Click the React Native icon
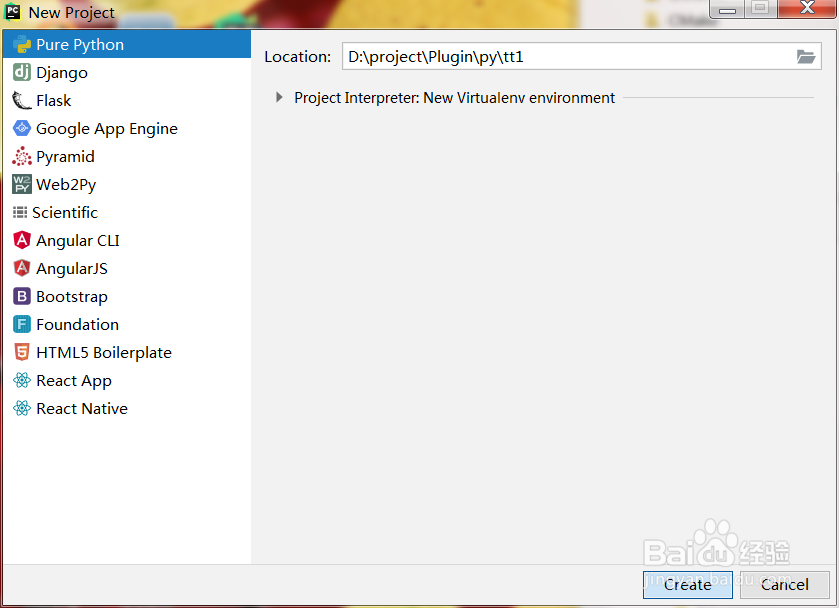The height and width of the screenshot is (608, 839). [22, 408]
